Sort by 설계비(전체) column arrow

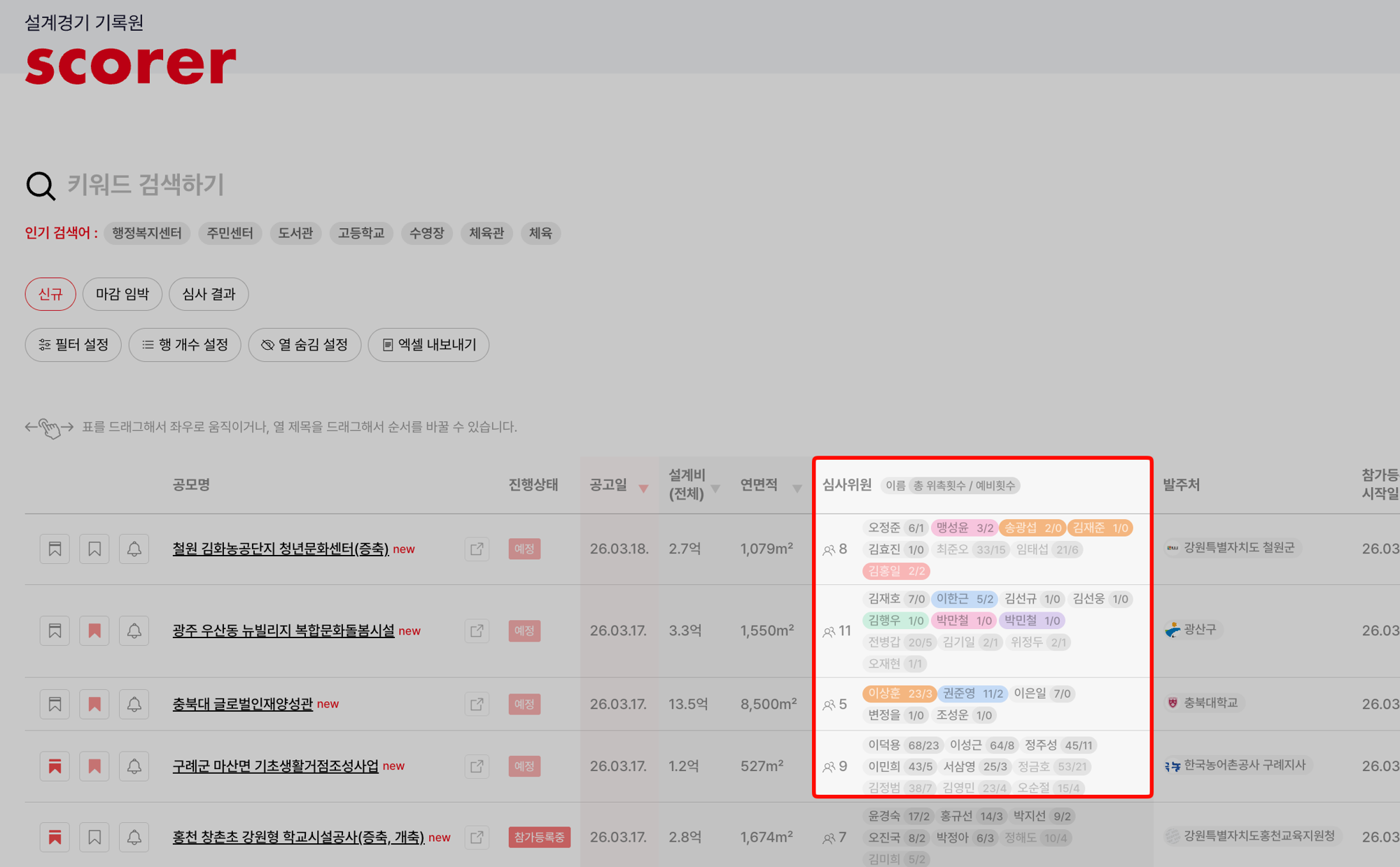[715, 488]
